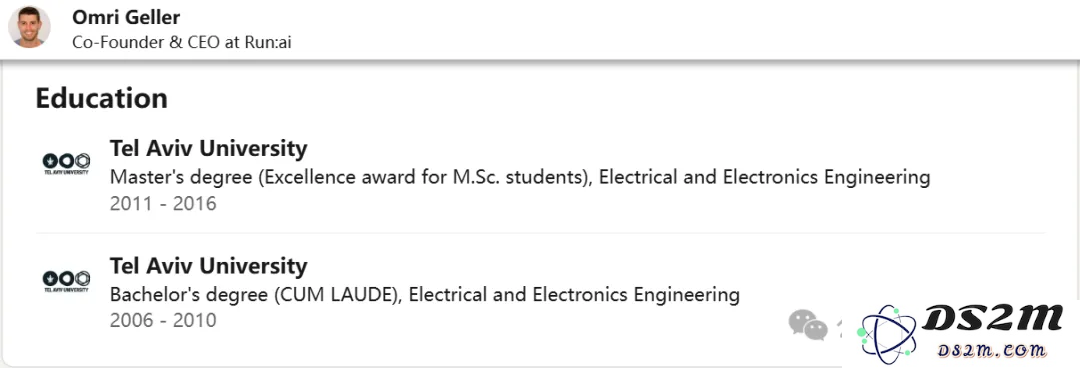The image size is (1080, 368).
Task: Click the large DS2M wordmark
Action: [x=993, y=320]
